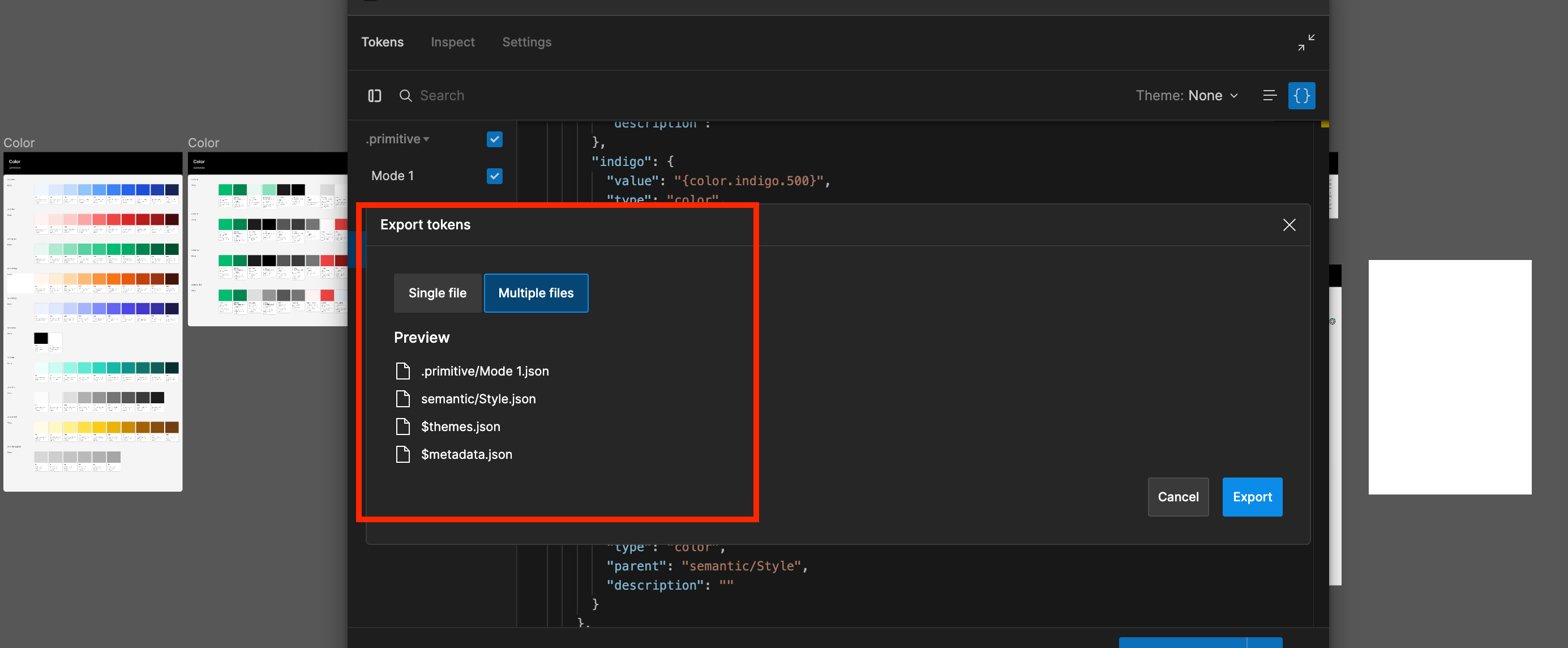Click the .primitive/Mode 1.json preview file
The width and height of the screenshot is (1568, 648).
click(x=485, y=371)
